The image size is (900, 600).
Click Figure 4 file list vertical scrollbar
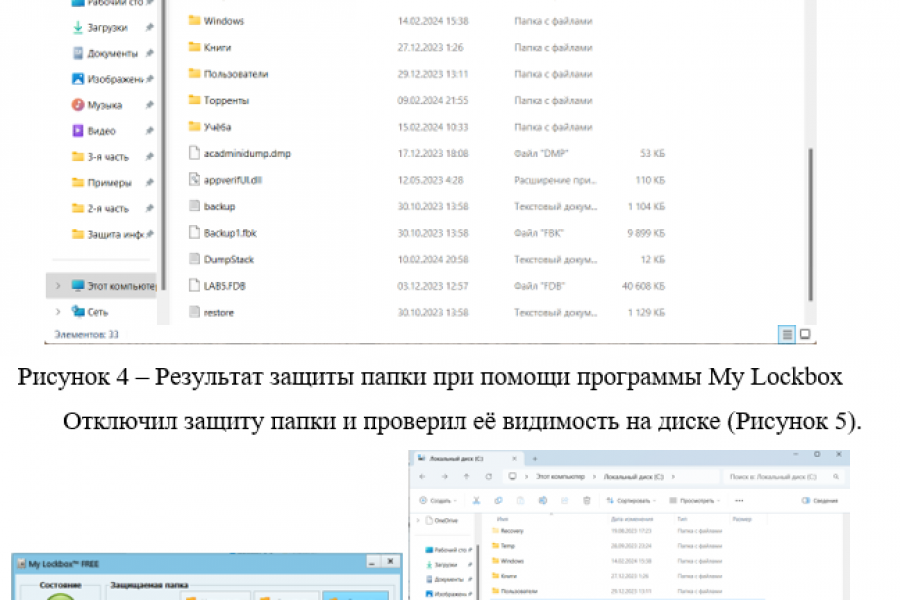[x=810, y=224]
